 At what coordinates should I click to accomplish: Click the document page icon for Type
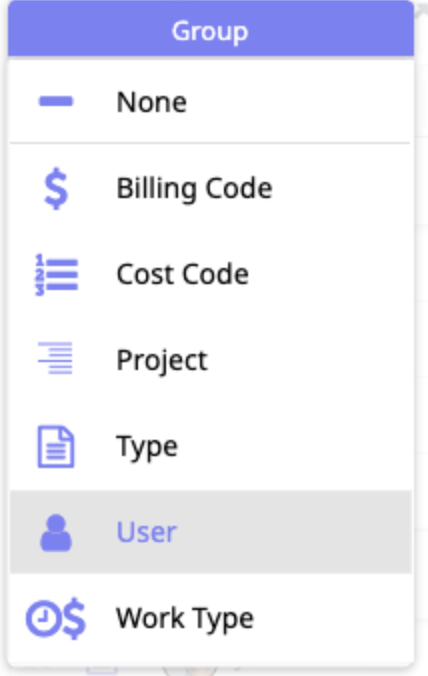click(56, 447)
